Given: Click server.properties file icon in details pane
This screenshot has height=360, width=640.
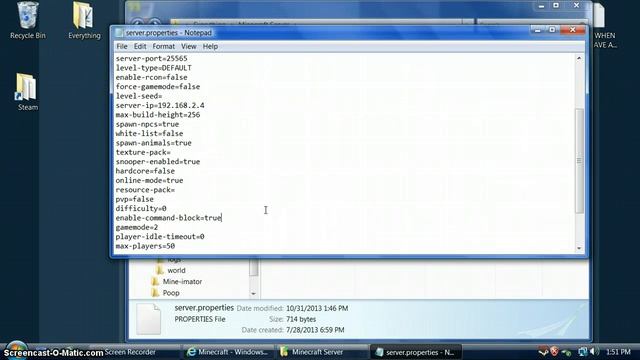Looking at the screenshot, I should [148, 319].
